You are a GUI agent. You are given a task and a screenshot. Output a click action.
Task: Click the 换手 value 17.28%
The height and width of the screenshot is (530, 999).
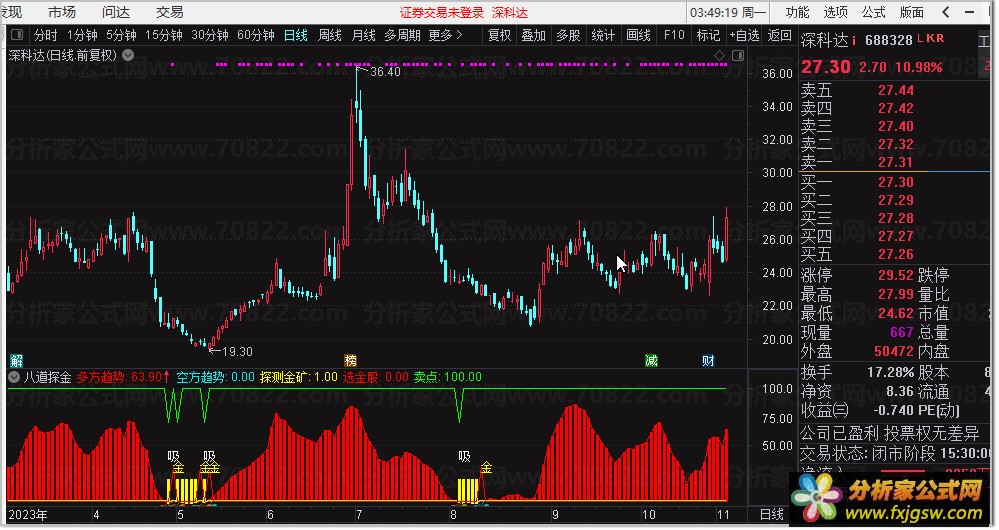point(891,372)
